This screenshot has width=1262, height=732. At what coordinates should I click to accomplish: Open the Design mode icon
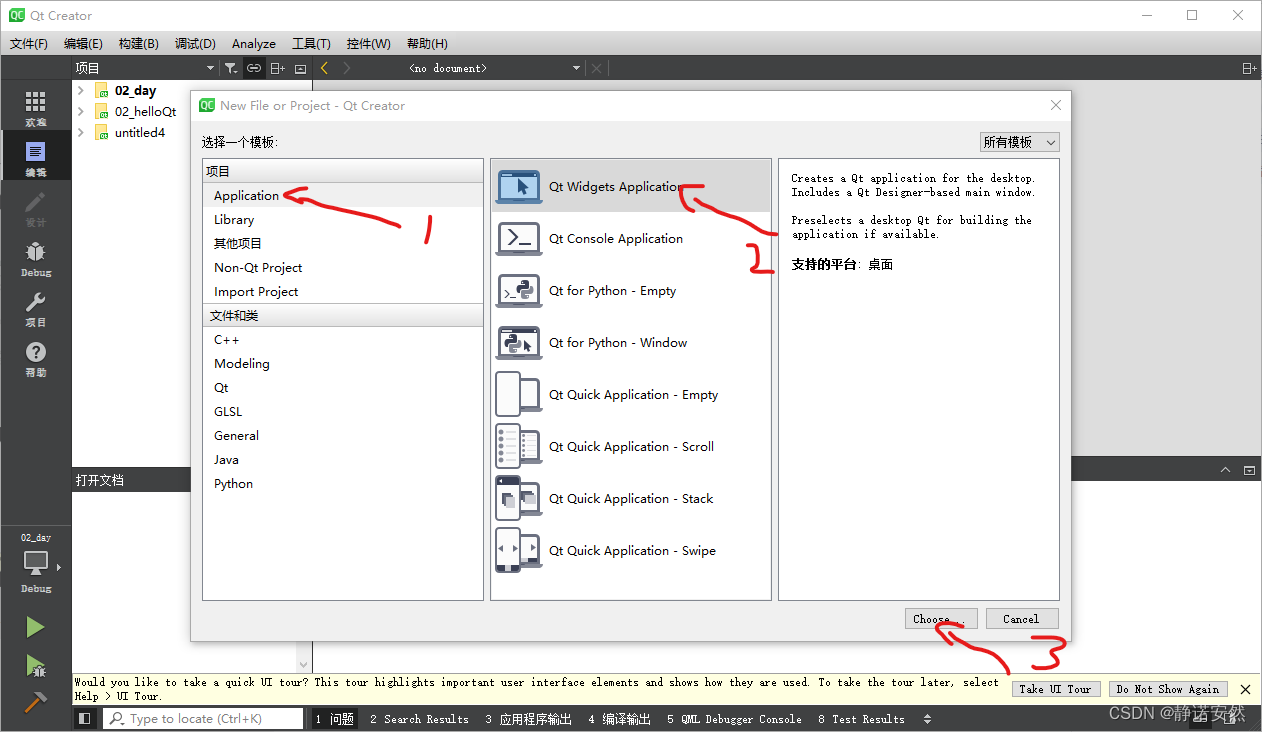tap(35, 208)
